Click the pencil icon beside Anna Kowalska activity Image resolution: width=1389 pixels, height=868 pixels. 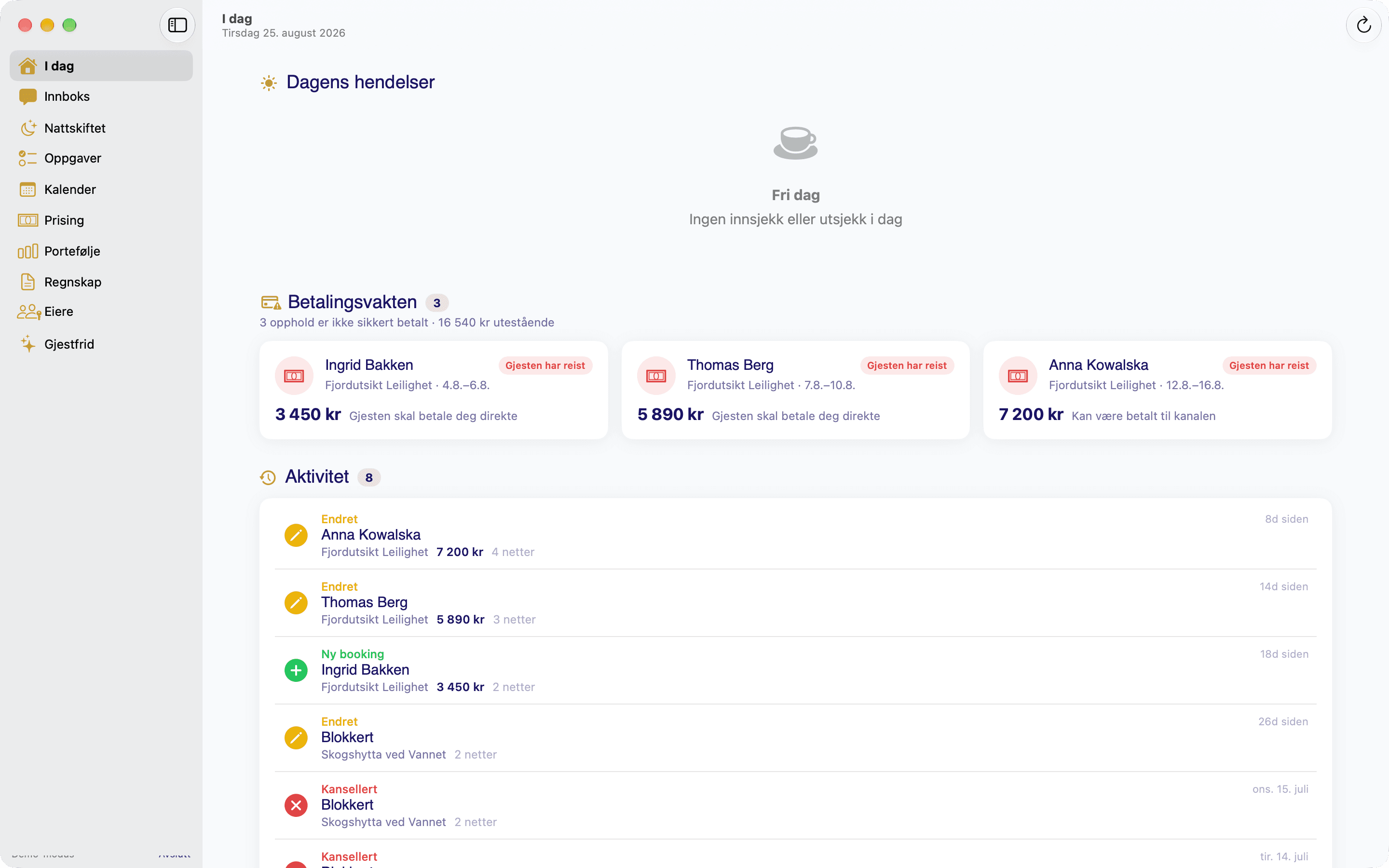(296, 535)
